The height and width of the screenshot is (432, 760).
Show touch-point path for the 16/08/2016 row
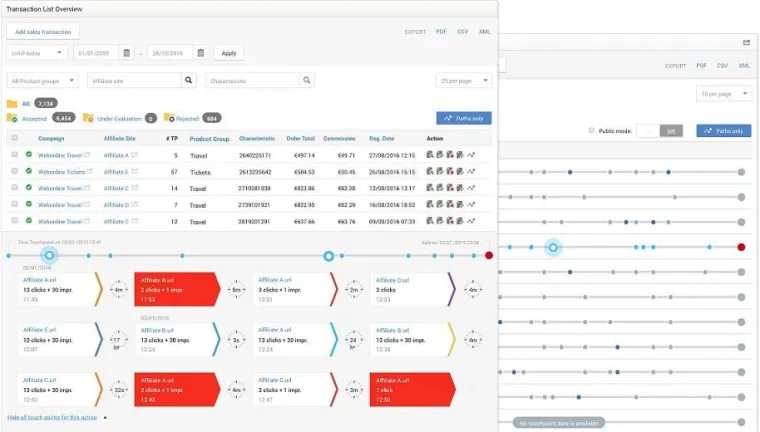pos(471,205)
